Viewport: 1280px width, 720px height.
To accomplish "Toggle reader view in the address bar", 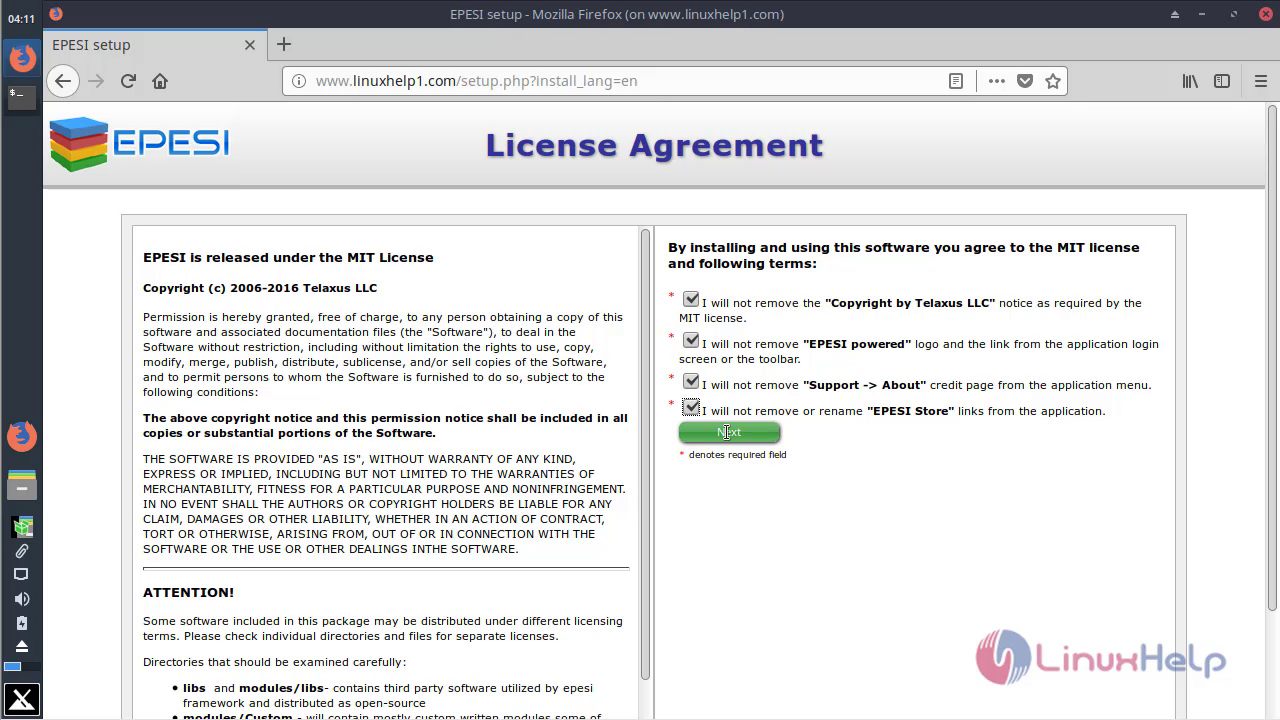I will (956, 81).
